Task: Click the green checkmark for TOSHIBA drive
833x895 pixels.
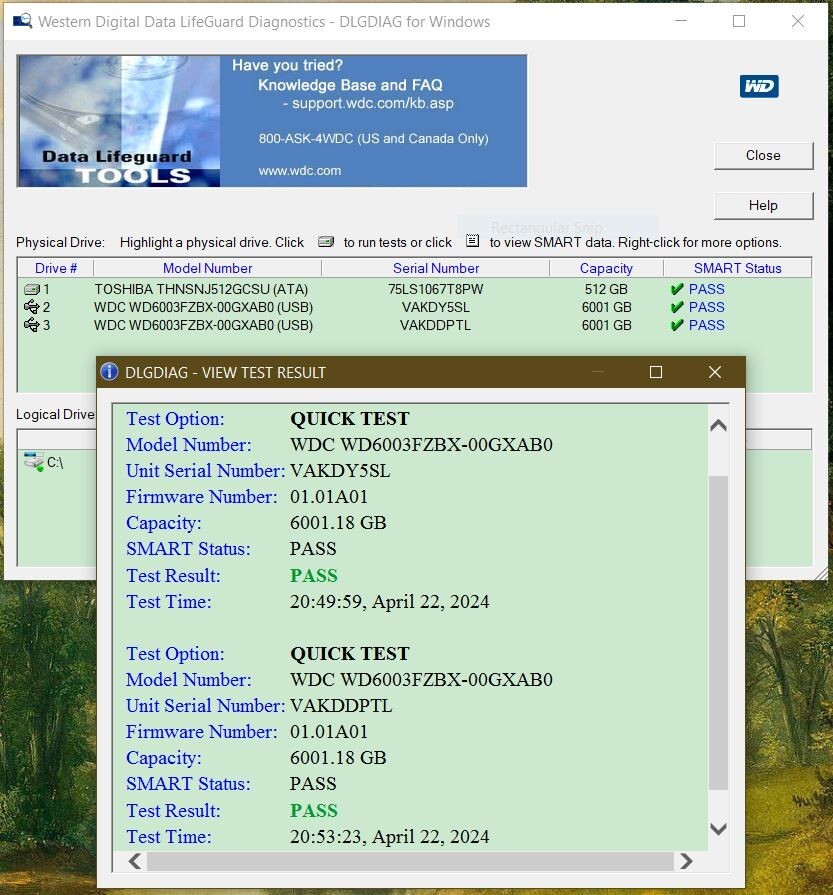Action: tap(677, 289)
